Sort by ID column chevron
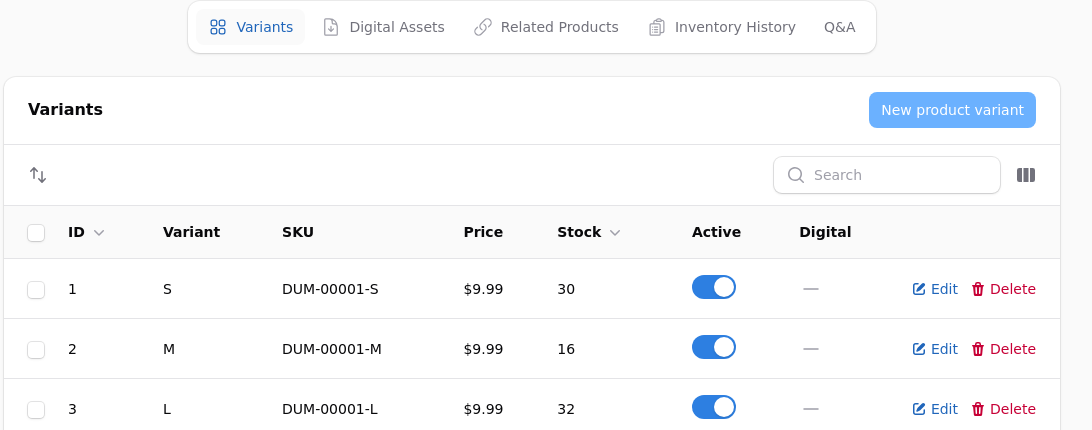 99,233
